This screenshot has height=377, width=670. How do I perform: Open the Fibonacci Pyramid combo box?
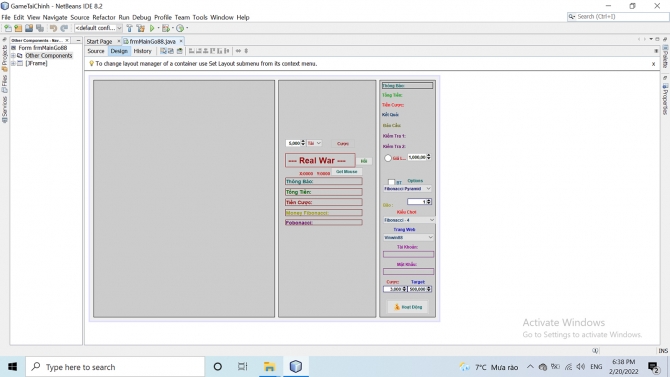tap(408, 188)
